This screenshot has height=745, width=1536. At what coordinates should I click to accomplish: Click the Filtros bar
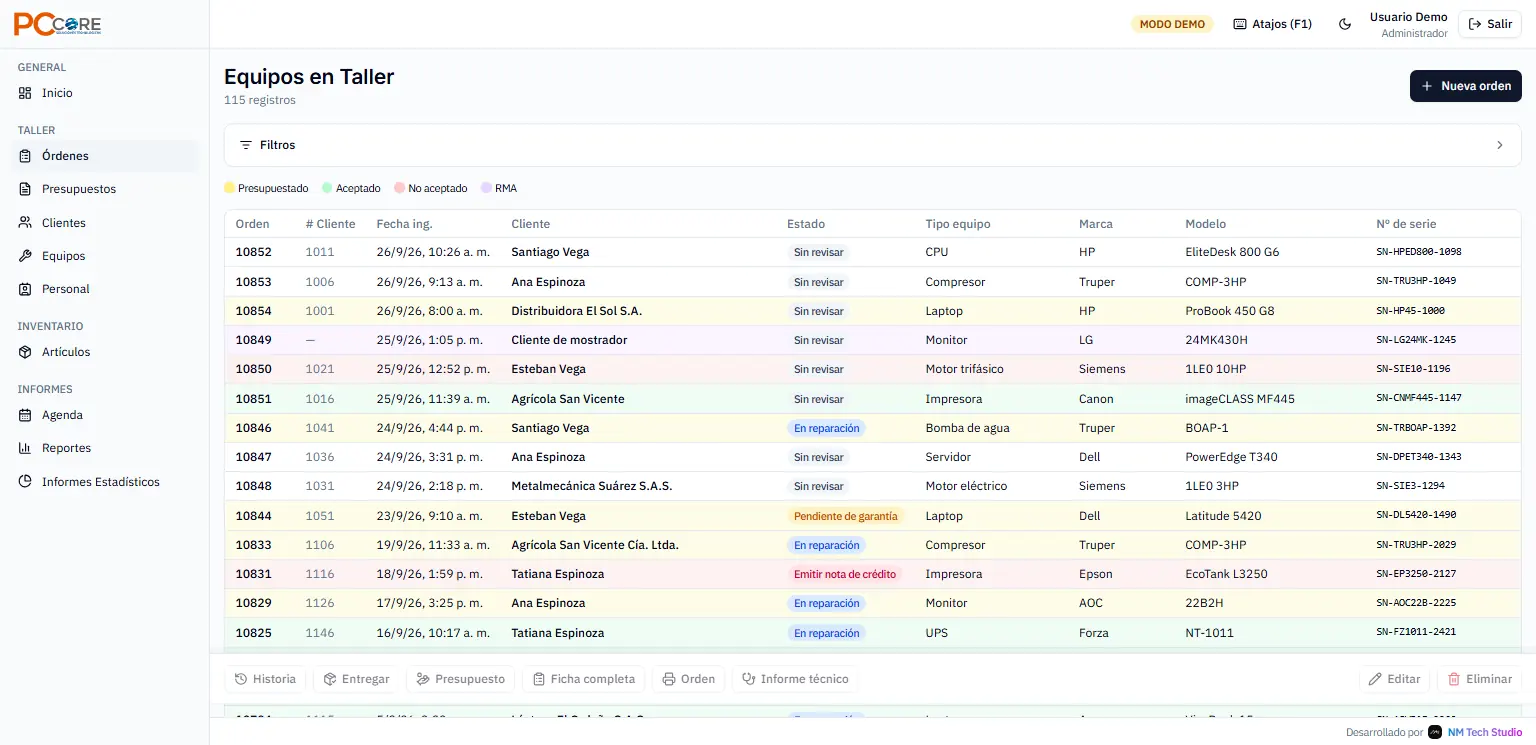point(872,145)
